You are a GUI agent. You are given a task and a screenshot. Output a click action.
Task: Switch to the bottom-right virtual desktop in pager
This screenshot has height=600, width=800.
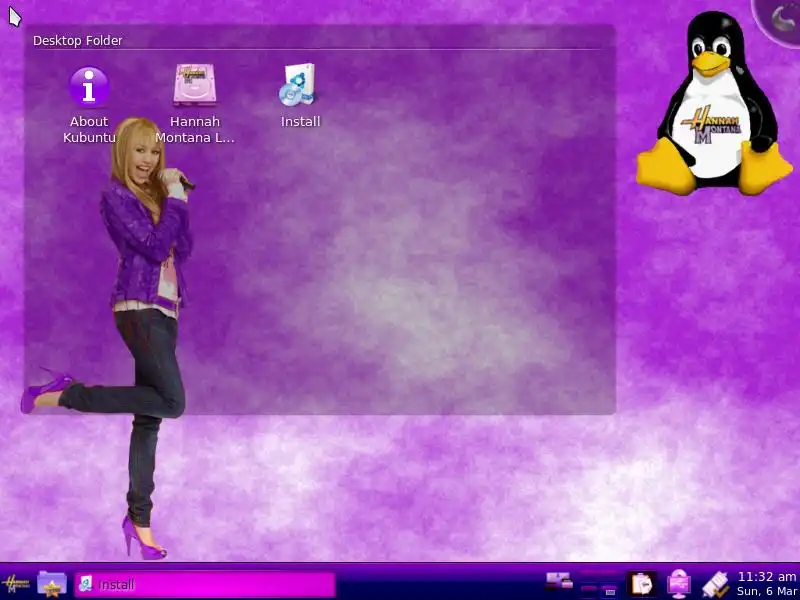pyautogui.click(x=610, y=591)
